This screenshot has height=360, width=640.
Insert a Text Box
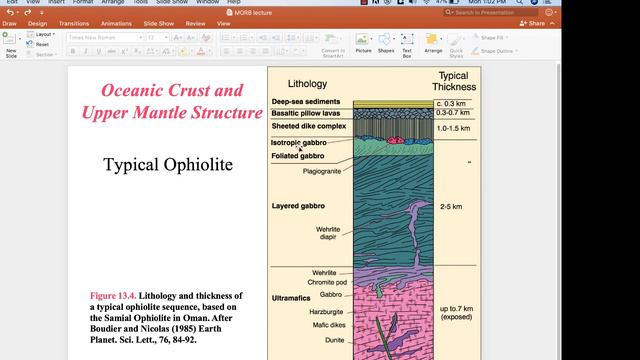pos(407,45)
